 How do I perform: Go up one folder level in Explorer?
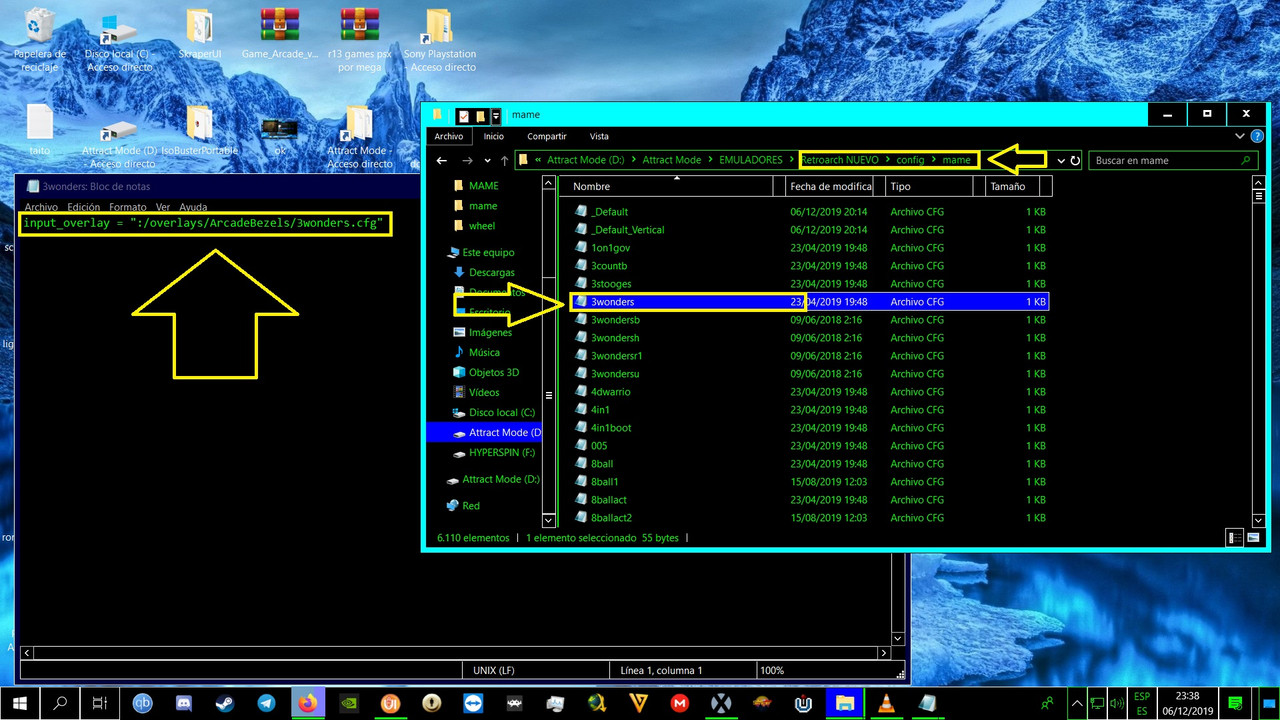point(504,160)
